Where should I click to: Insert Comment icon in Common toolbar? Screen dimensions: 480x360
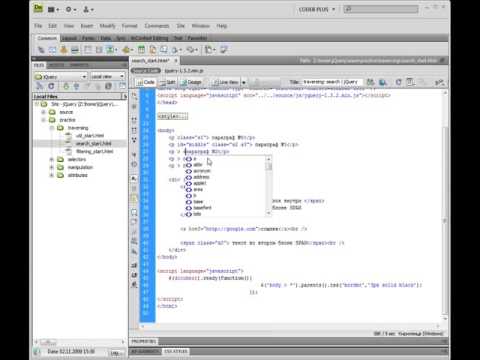pos(163,50)
